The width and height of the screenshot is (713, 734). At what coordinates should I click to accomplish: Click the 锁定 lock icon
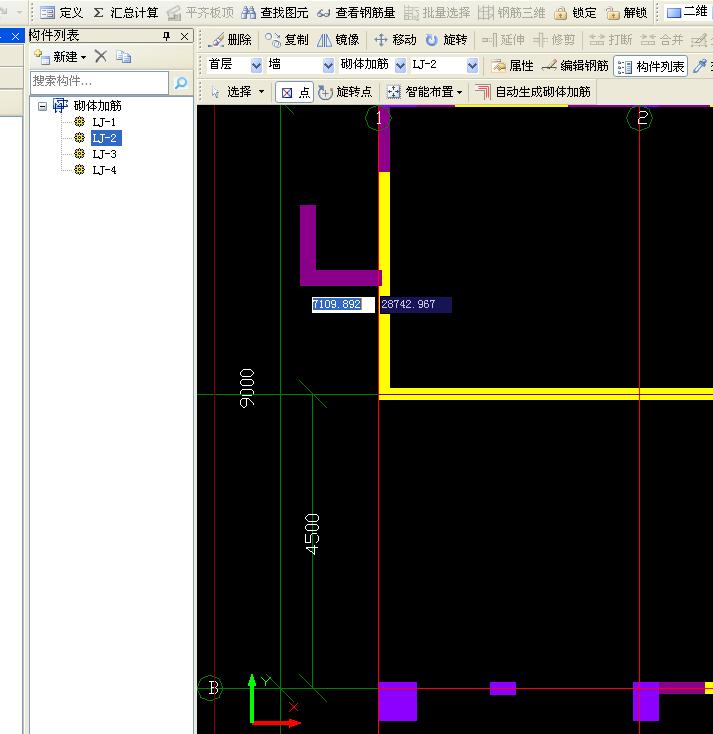point(576,13)
